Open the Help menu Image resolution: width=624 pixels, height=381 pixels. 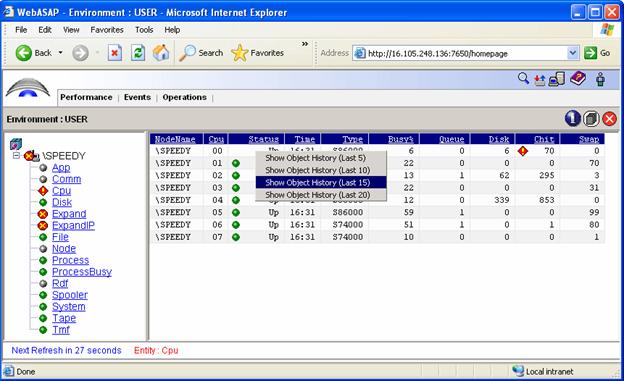[172, 30]
